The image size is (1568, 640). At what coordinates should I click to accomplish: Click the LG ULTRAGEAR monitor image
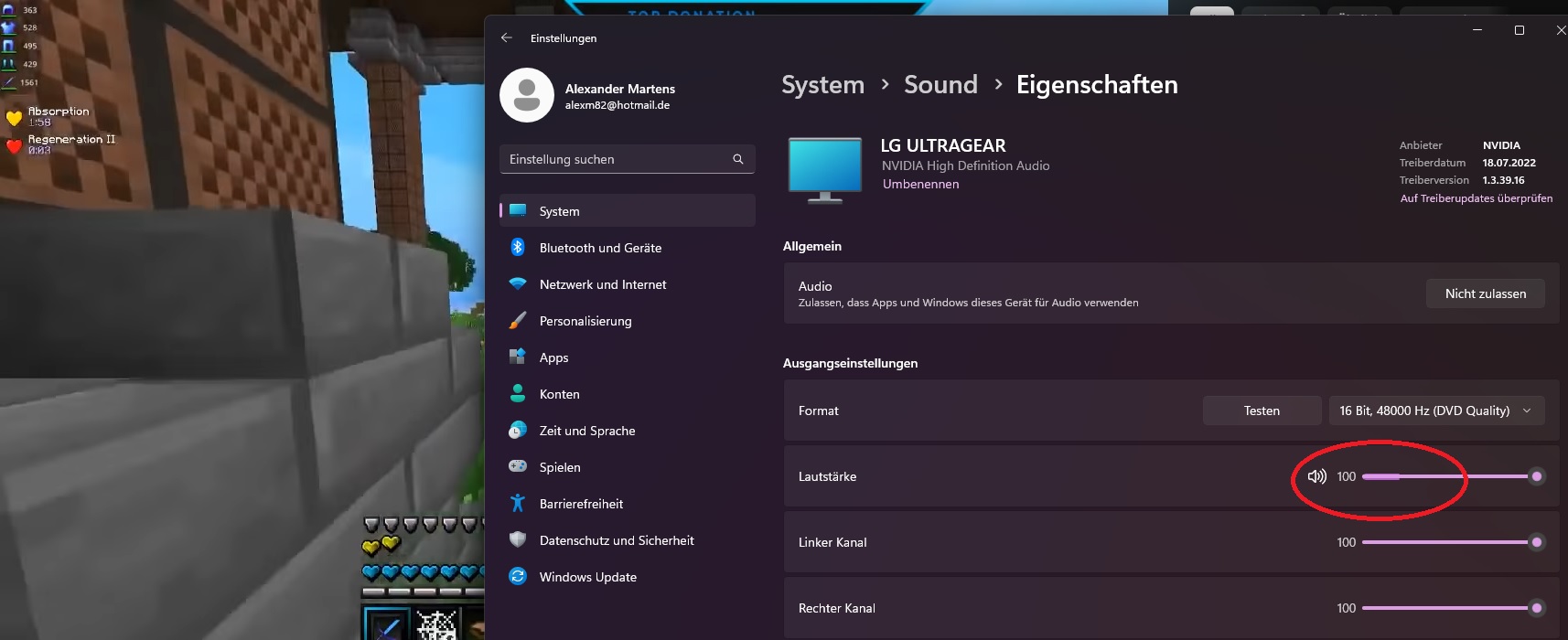825,170
